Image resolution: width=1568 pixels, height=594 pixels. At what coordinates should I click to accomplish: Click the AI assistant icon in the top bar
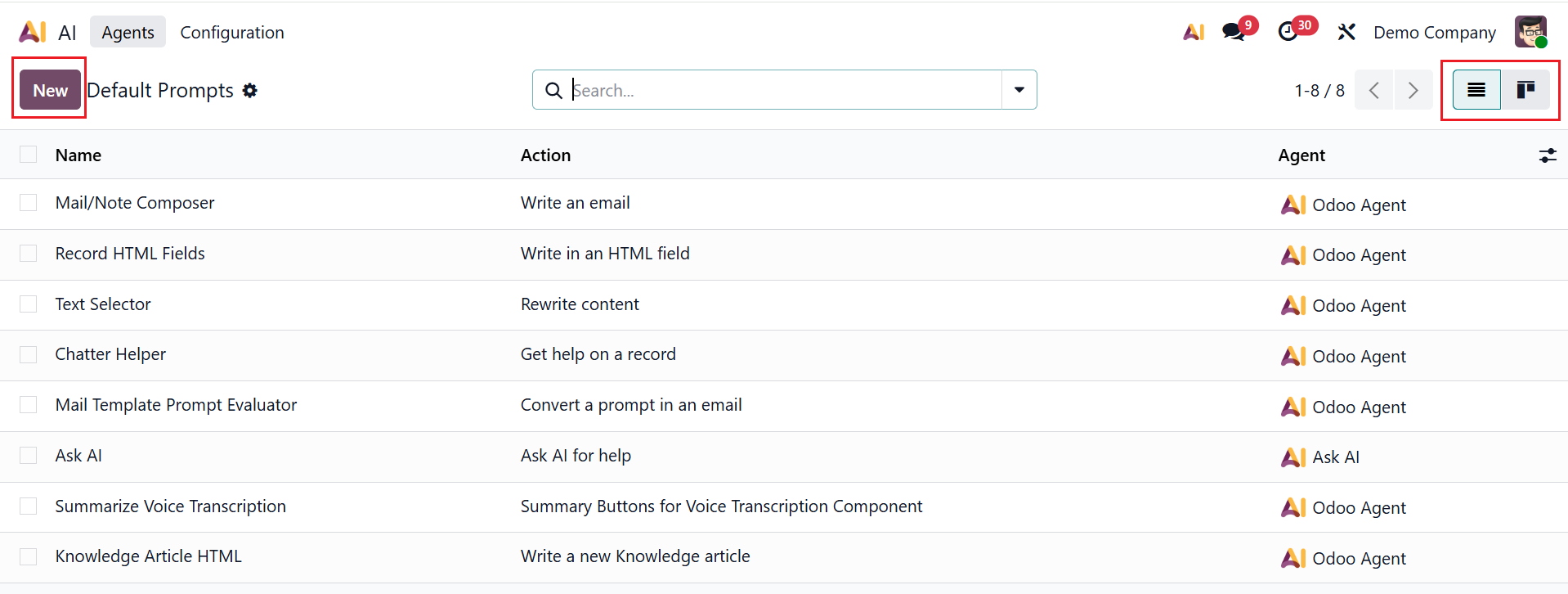pos(1194,32)
